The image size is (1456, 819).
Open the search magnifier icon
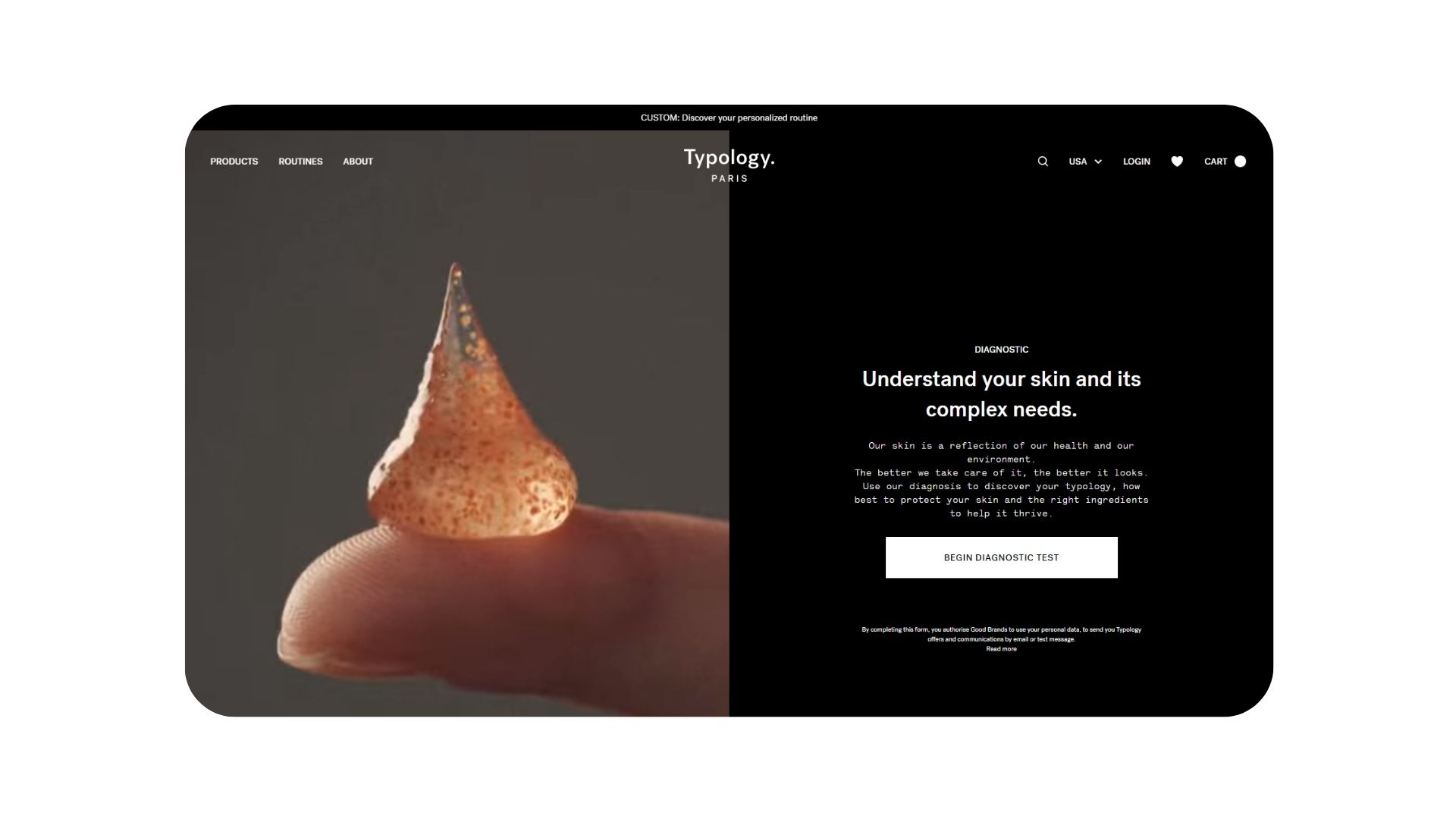(1043, 162)
